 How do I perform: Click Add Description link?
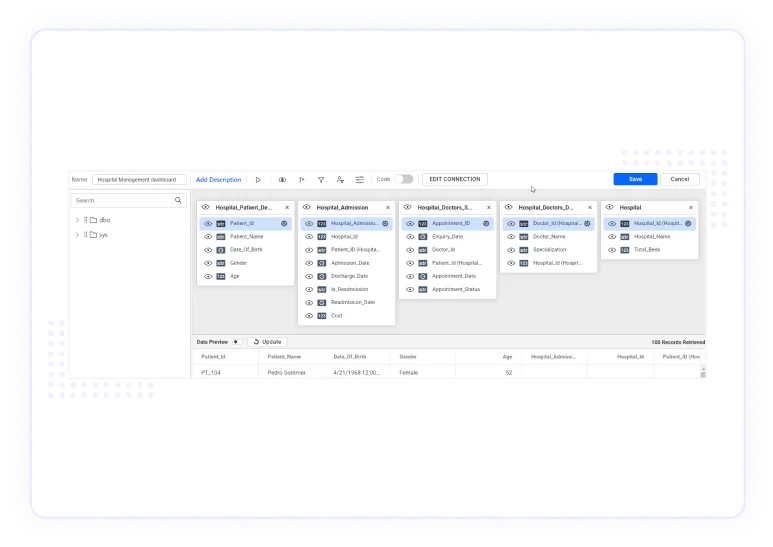click(218, 180)
